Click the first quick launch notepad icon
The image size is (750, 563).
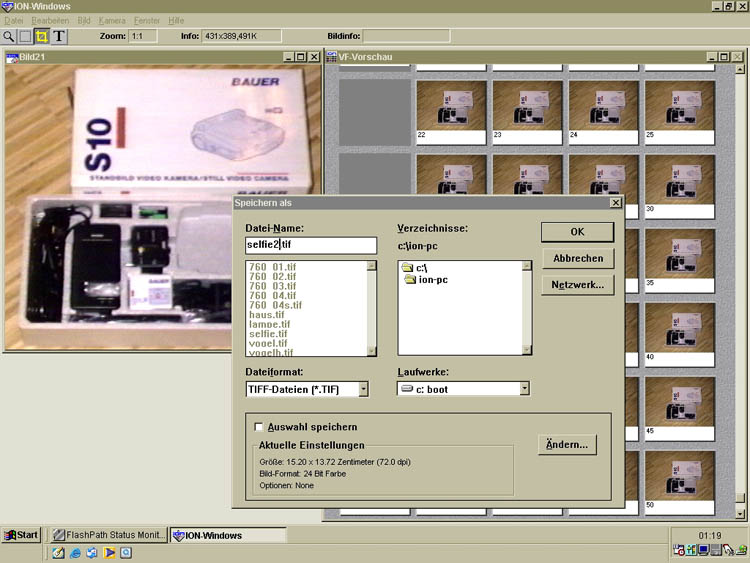click(x=58, y=553)
